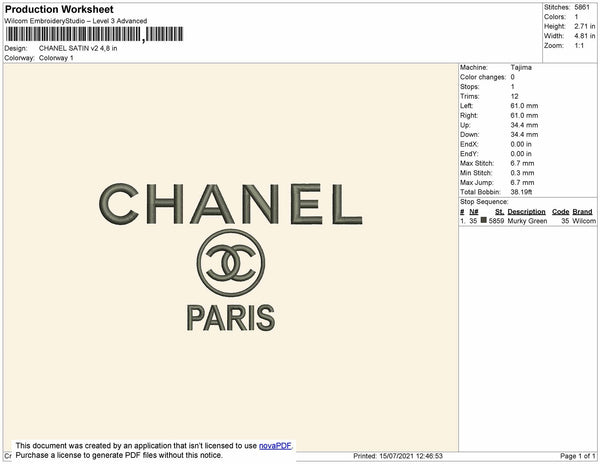
Task: Select the Min Stitch value 0.3 mm
Action: tap(522, 173)
